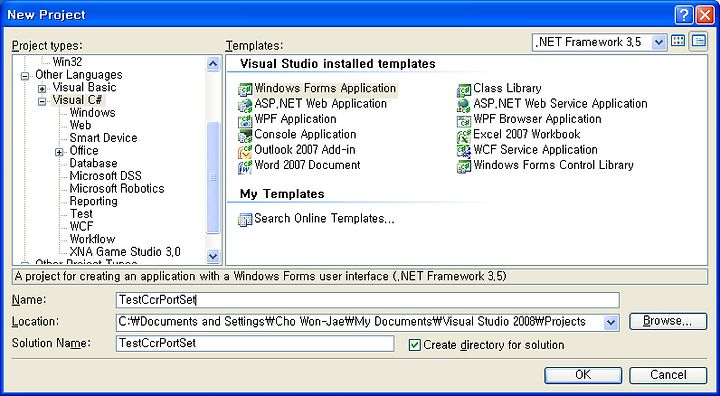Select Visual C# in Project types
720x396 pixels.
pos(77,100)
